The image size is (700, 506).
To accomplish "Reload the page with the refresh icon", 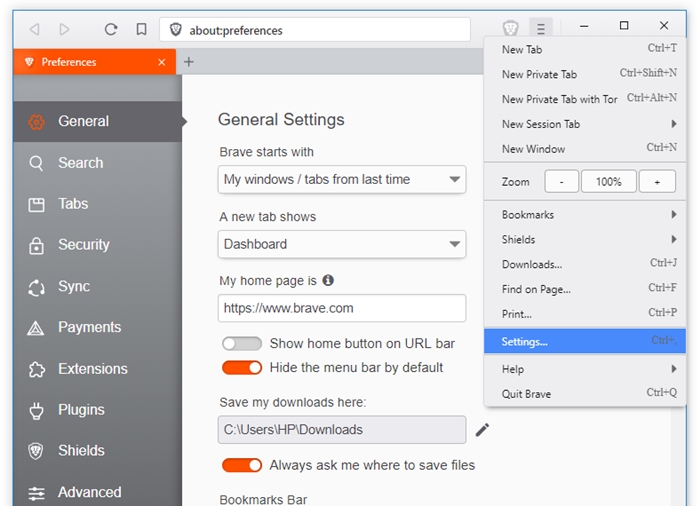I will click(x=111, y=29).
